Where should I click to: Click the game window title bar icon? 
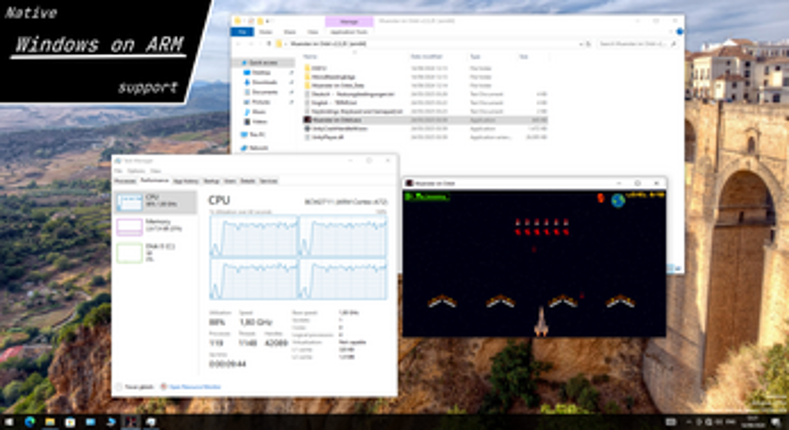[409, 183]
